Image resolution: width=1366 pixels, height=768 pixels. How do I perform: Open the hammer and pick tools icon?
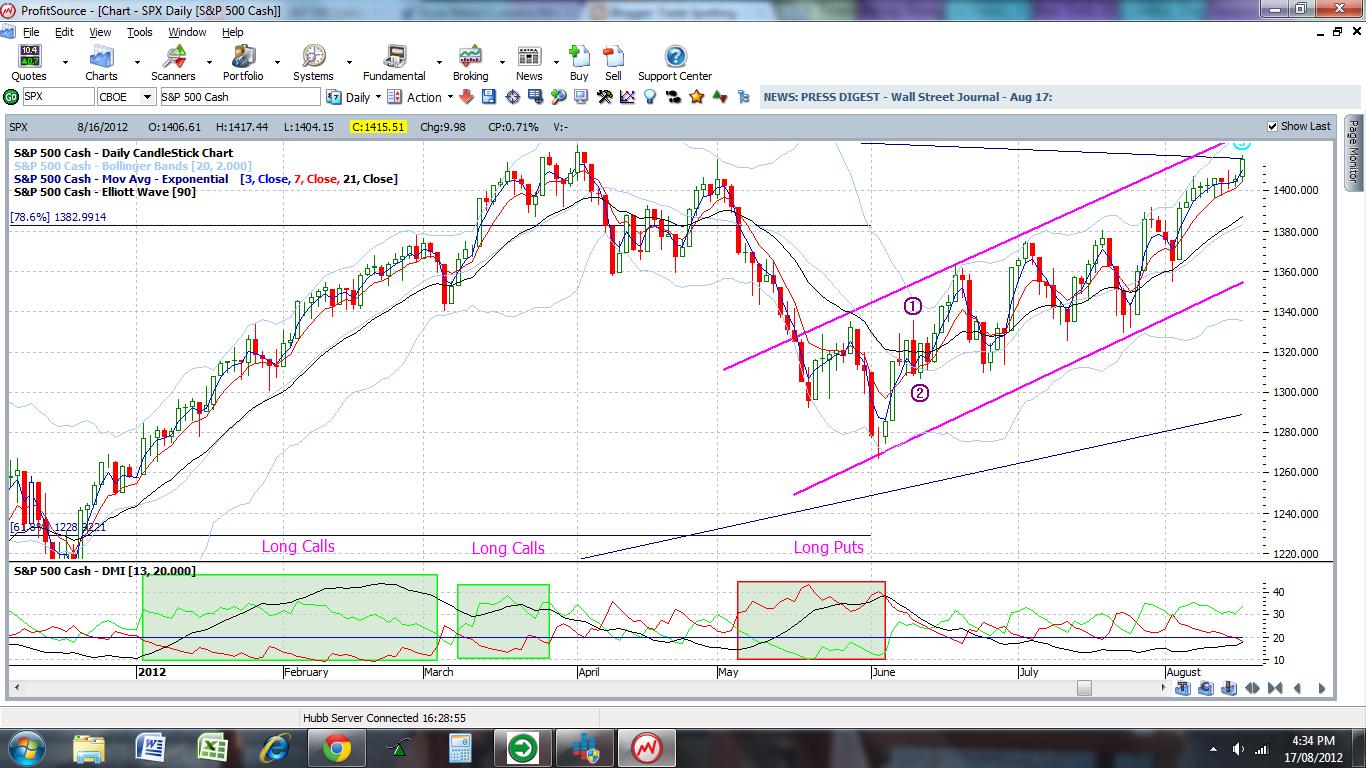pos(604,97)
